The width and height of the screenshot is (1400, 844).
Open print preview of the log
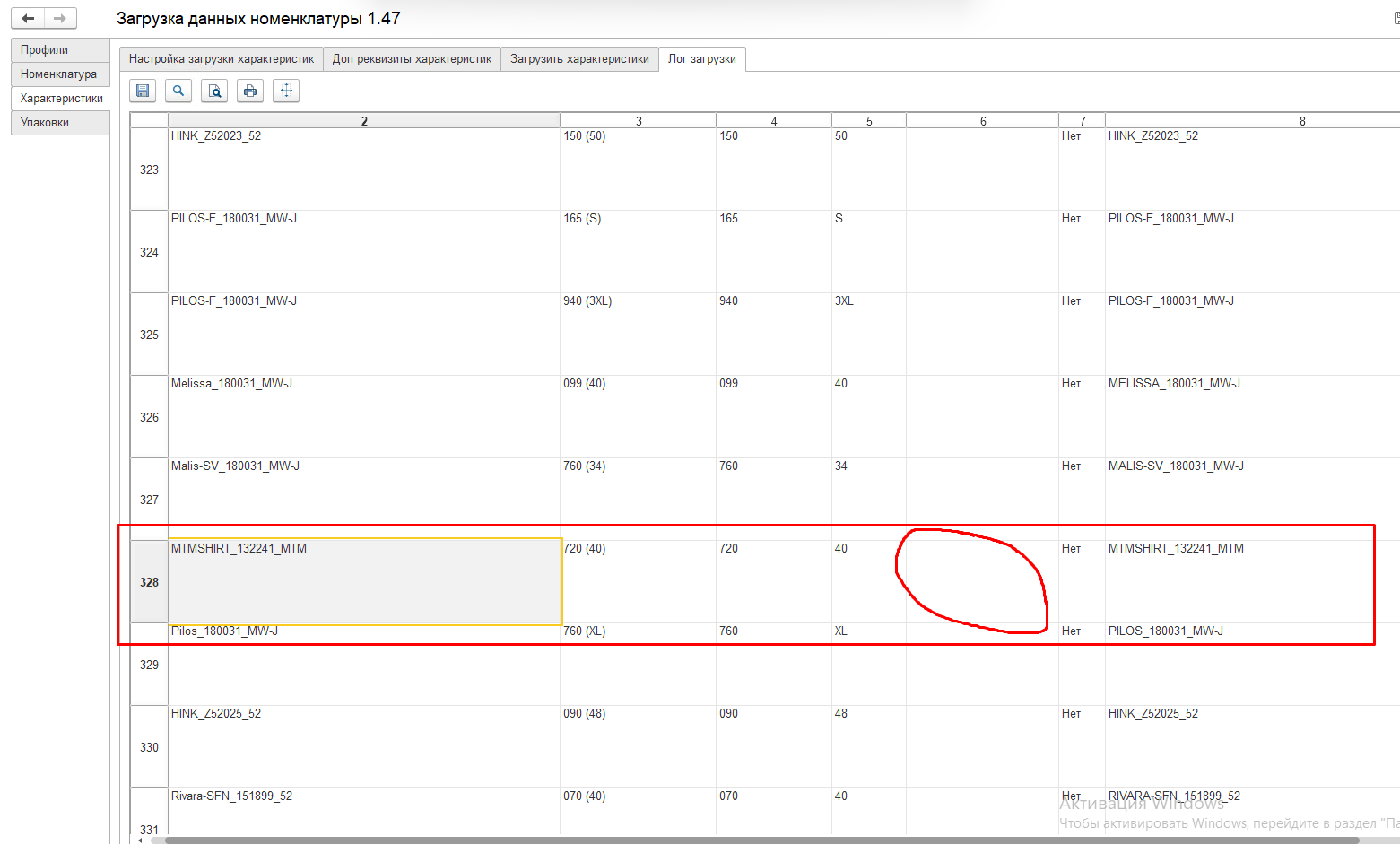click(x=214, y=91)
